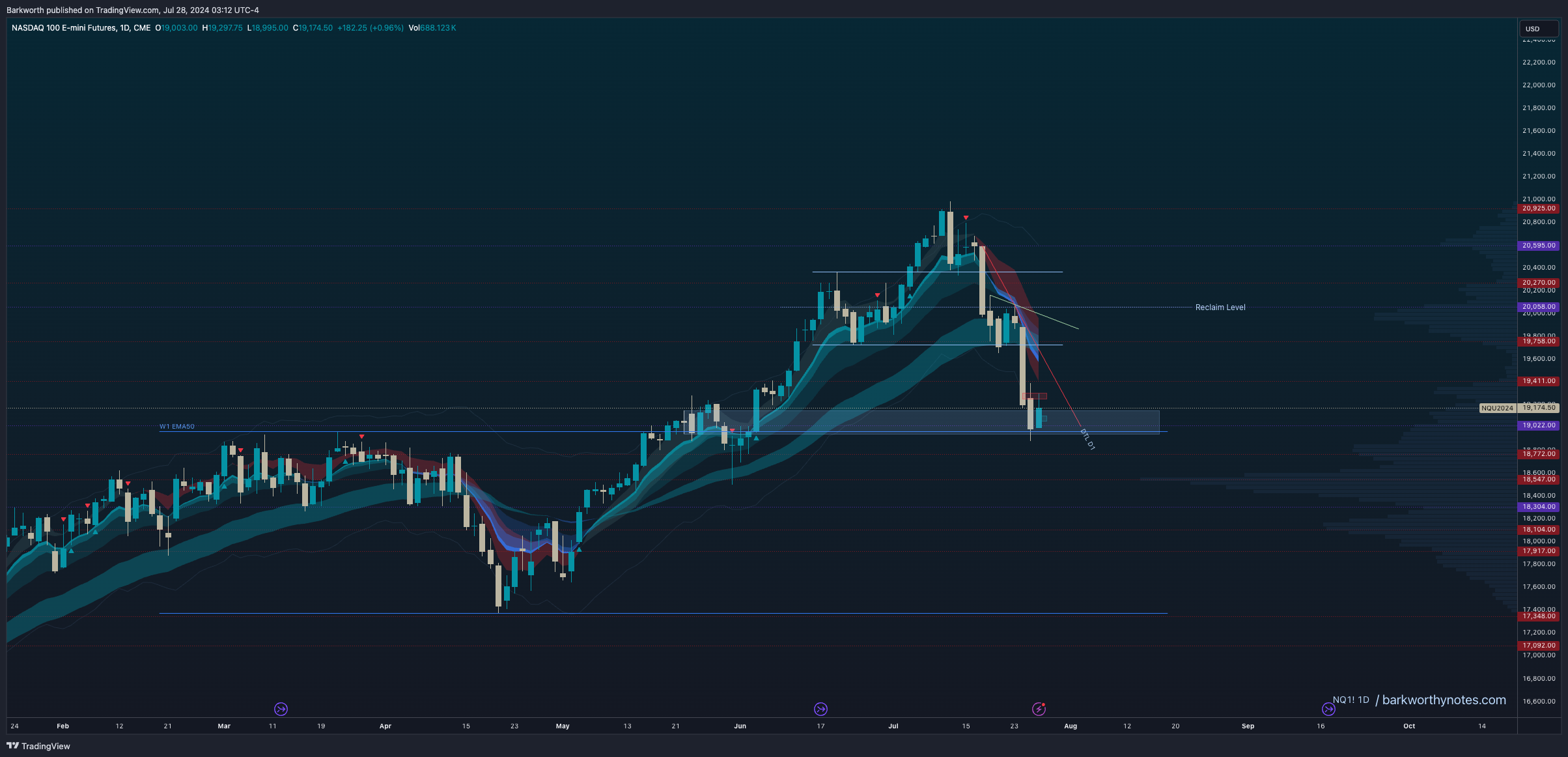The width and height of the screenshot is (1568, 757).
Task: Click the 17,348.00 red price label
Action: [x=1539, y=616]
